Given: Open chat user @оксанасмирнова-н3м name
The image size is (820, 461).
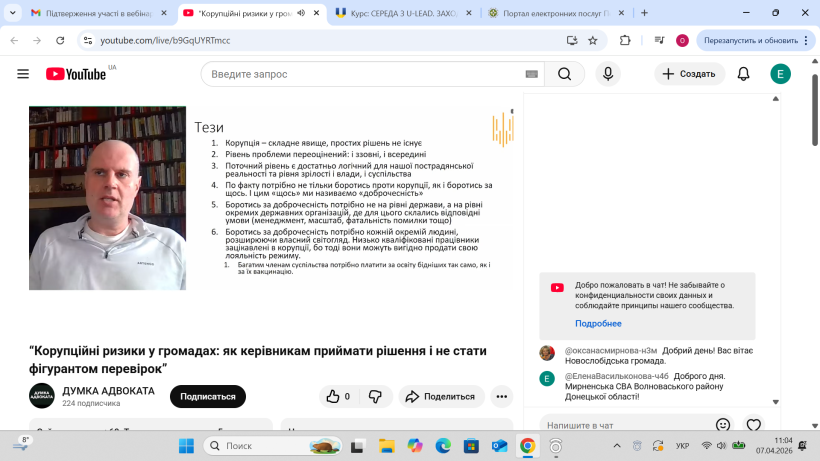Looking at the screenshot, I should click(x=611, y=351).
